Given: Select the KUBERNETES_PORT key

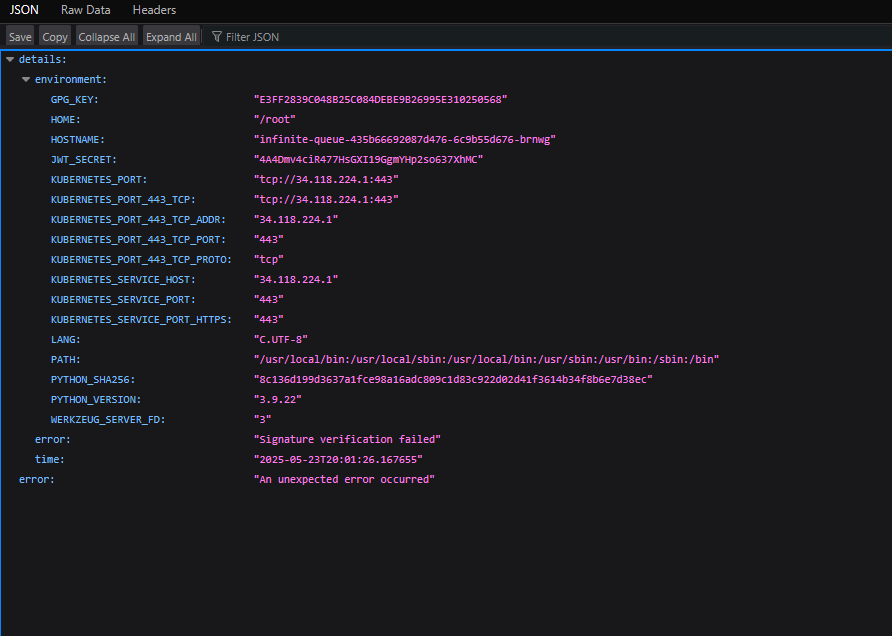Looking at the screenshot, I should 99,180.
